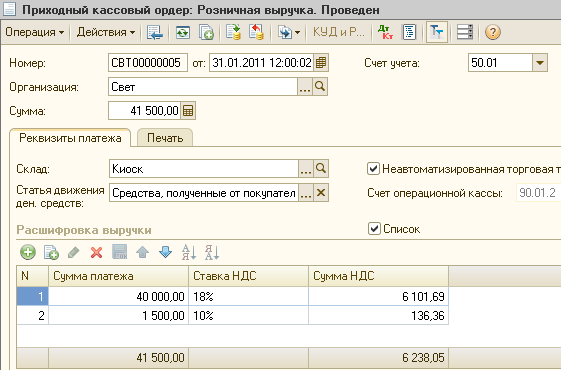Move row up with the up arrow
Screen dimensions: 561x370
[142, 252]
